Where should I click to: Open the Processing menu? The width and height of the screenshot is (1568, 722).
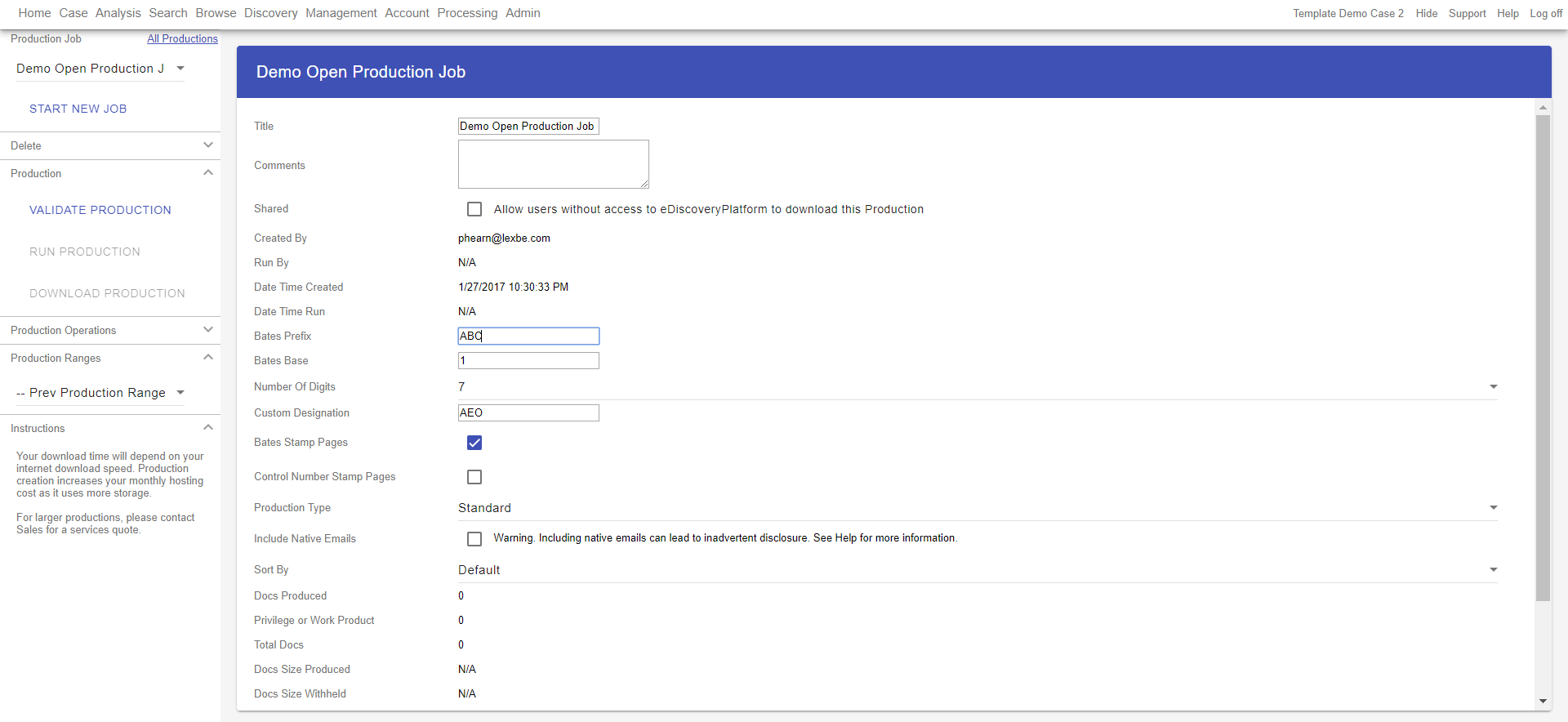click(x=467, y=13)
